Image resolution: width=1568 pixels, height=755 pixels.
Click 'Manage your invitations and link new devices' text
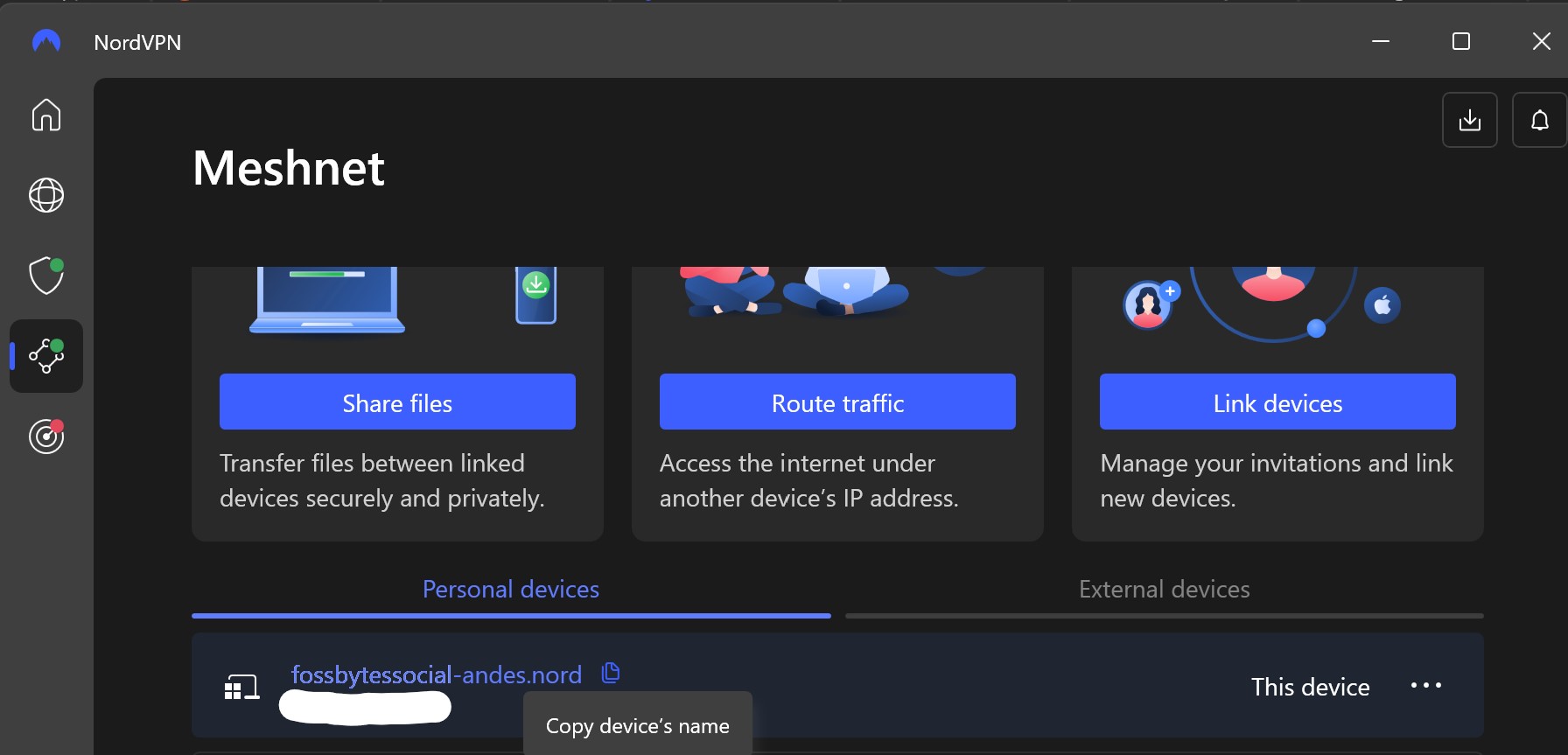(1277, 480)
